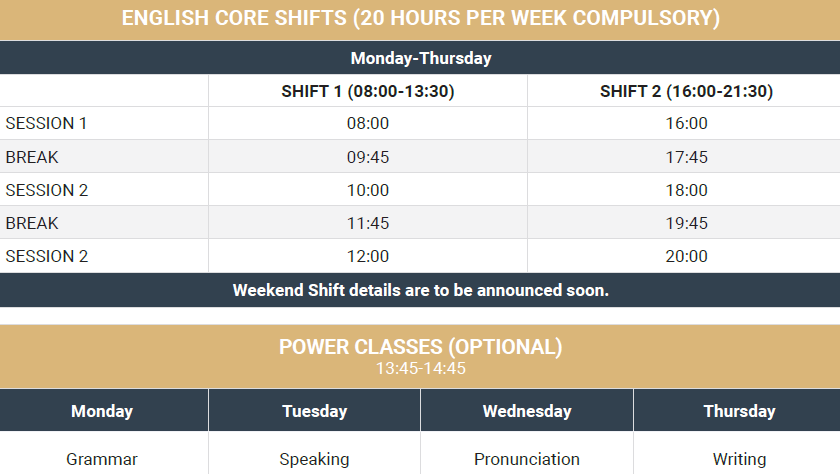Select the 17:45 break time cell
The width and height of the screenshot is (840, 474).
coord(686,157)
